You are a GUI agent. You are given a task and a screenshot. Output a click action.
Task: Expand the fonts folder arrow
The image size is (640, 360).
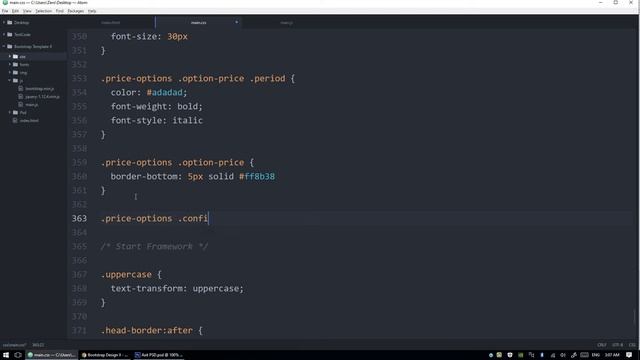tap(10, 64)
